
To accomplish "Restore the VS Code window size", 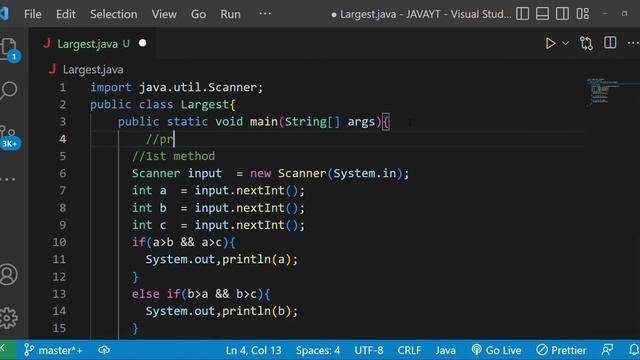I will 624,13.
